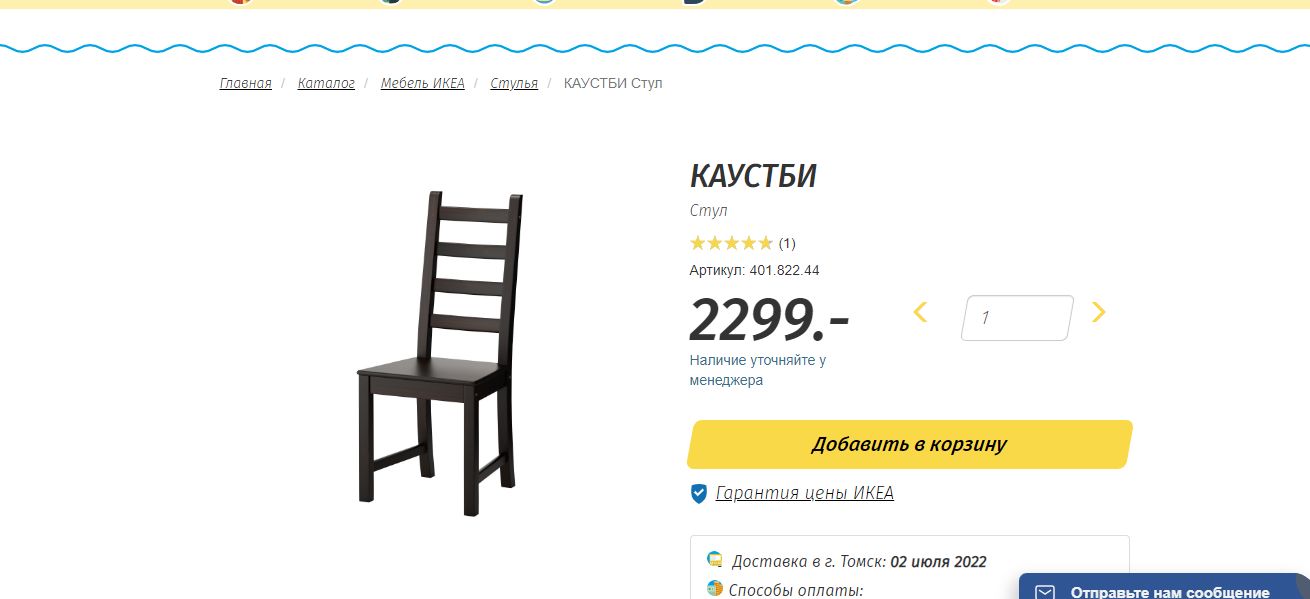Click the left arrow to decrease quantity
This screenshot has height=599, width=1310.
click(x=920, y=312)
